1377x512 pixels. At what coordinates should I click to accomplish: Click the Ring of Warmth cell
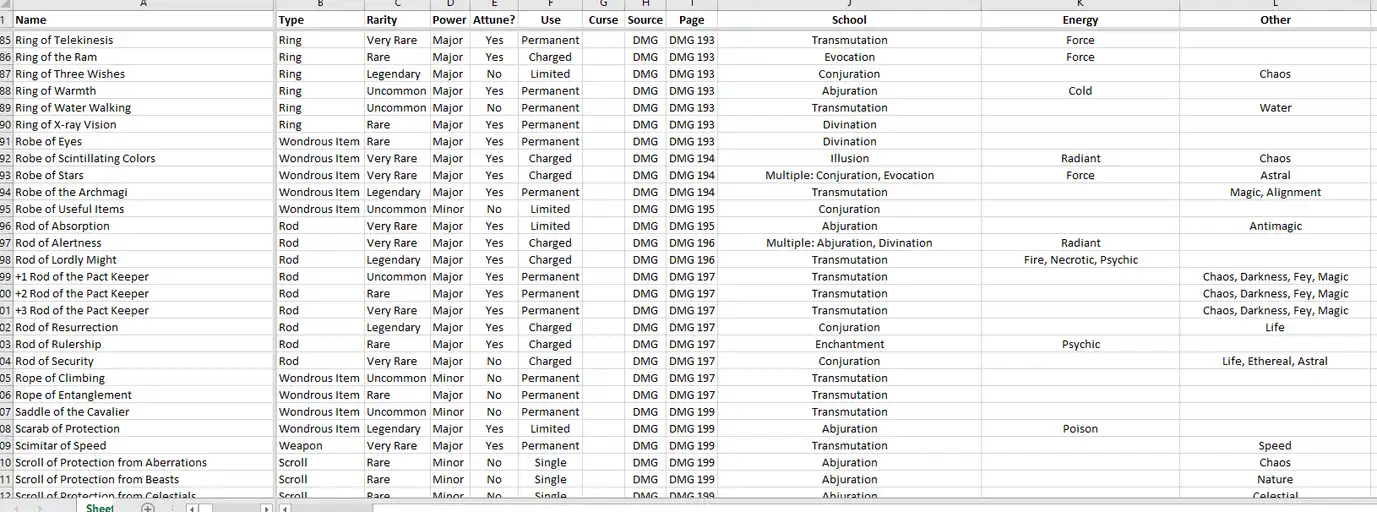143,91
